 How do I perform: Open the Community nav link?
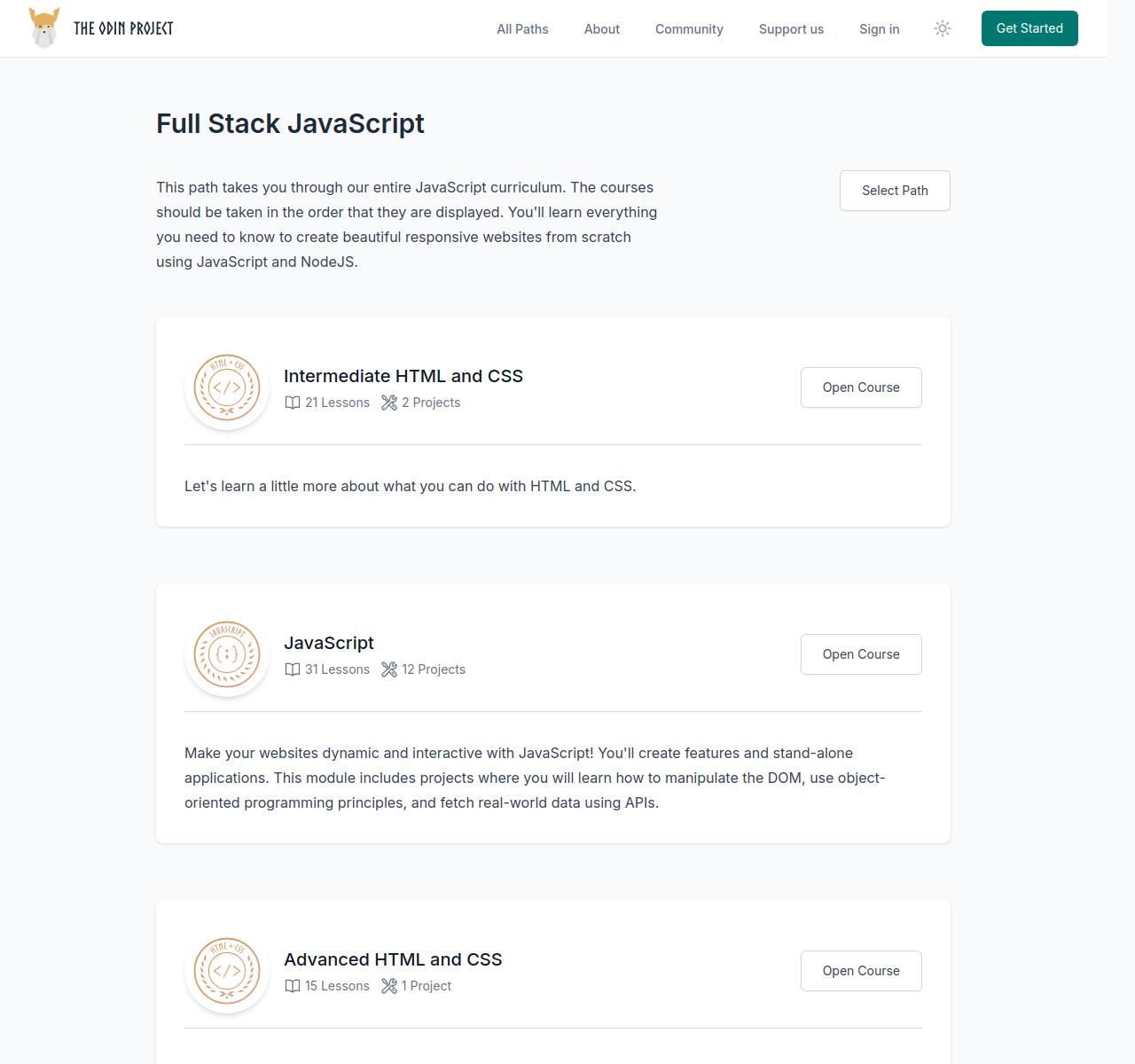689,29
